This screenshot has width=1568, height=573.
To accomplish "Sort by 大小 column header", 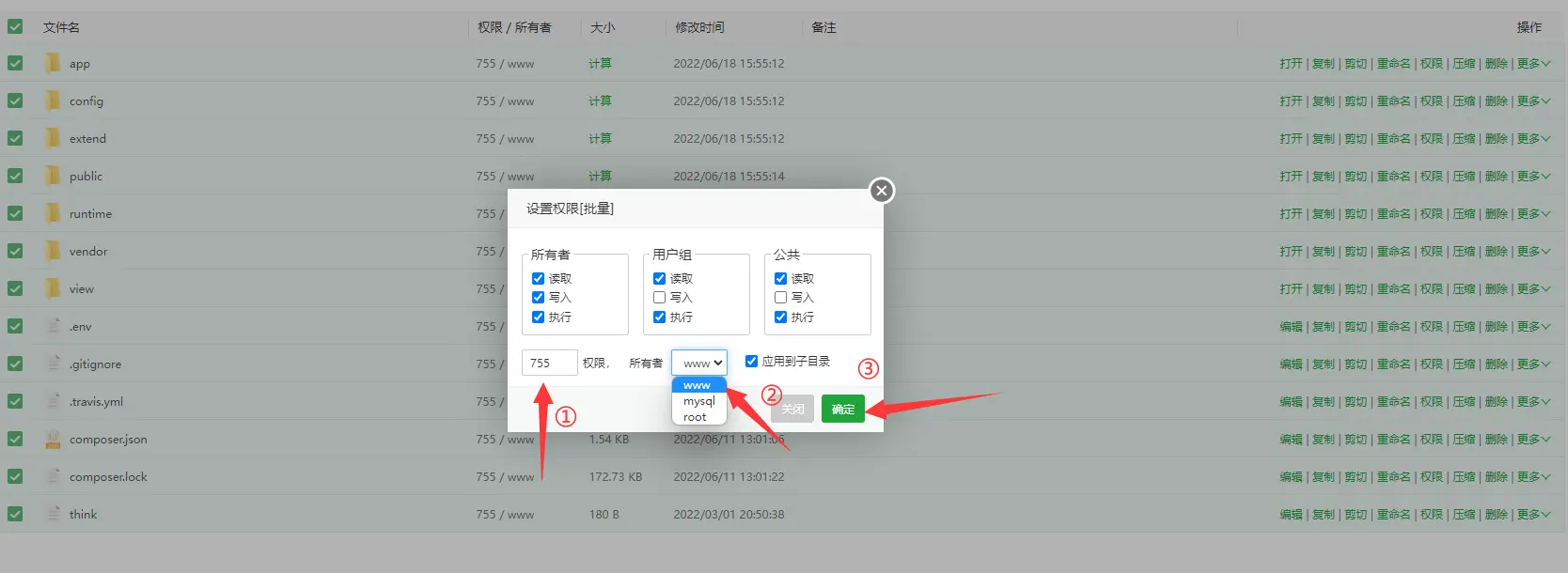I will click(x=603, y=27).
